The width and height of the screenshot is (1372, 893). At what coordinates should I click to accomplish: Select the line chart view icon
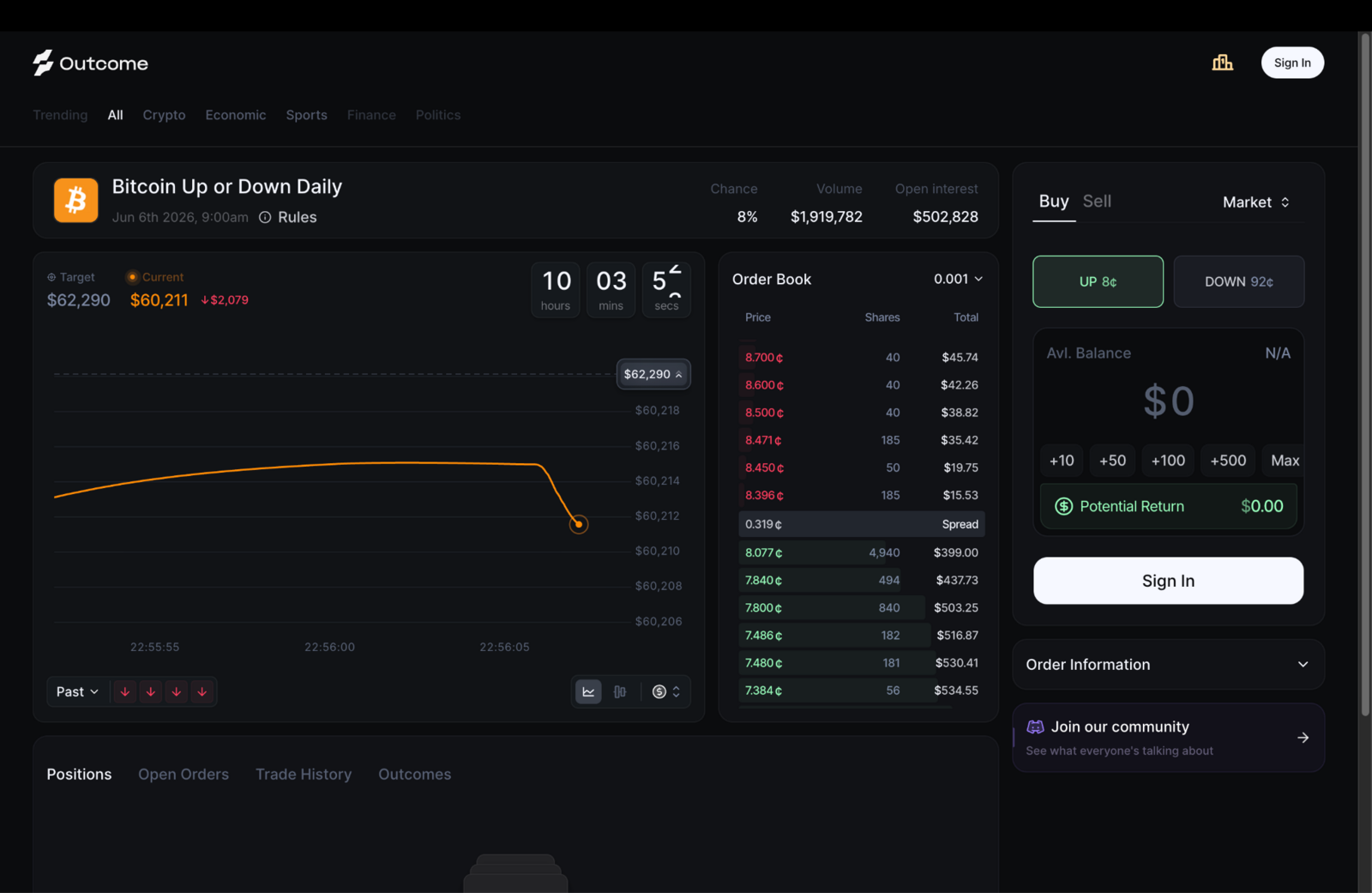pos(588,691)
